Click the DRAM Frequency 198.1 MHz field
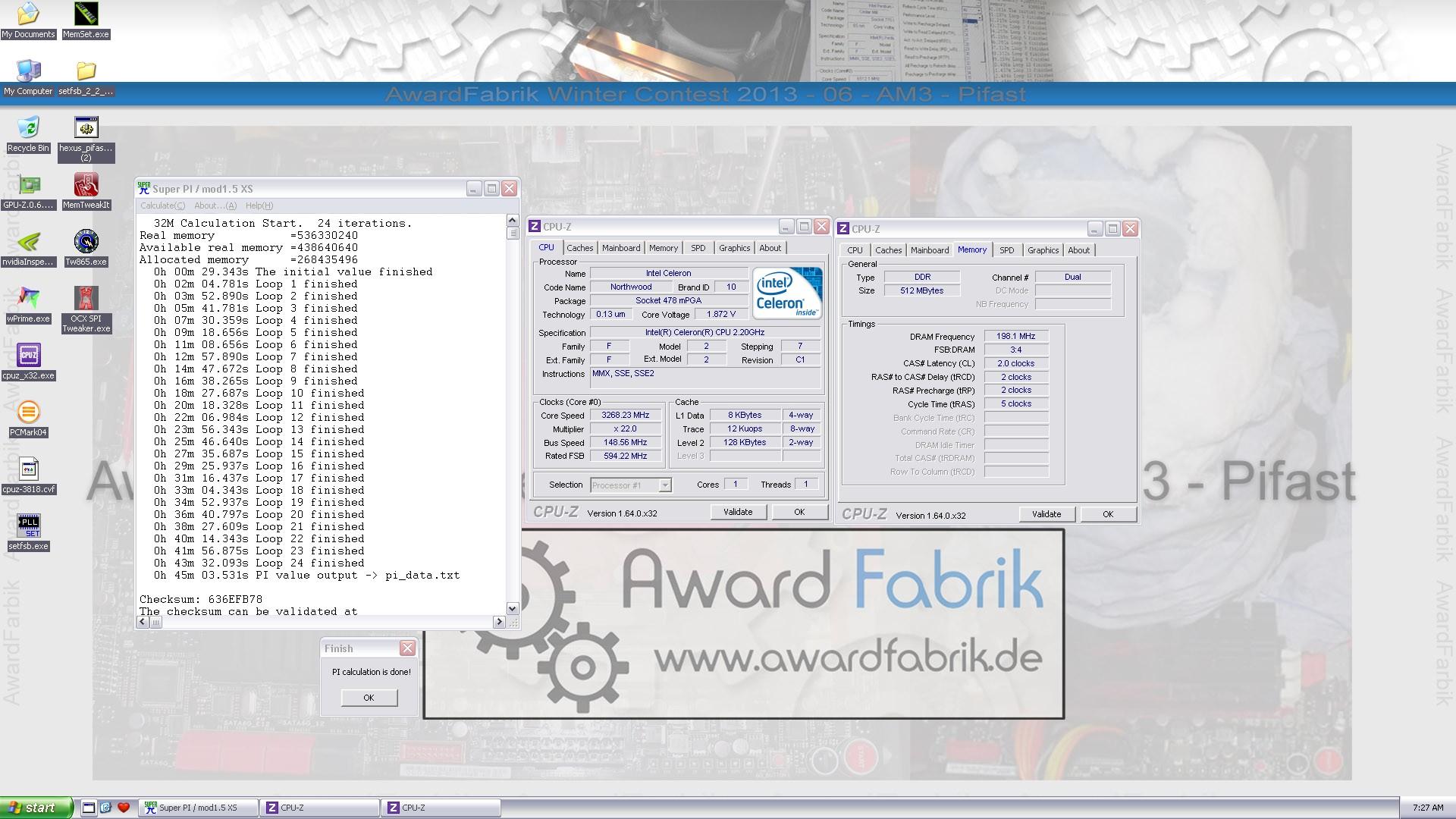The image size is (1456, 819). click(x=1016, y=336)
